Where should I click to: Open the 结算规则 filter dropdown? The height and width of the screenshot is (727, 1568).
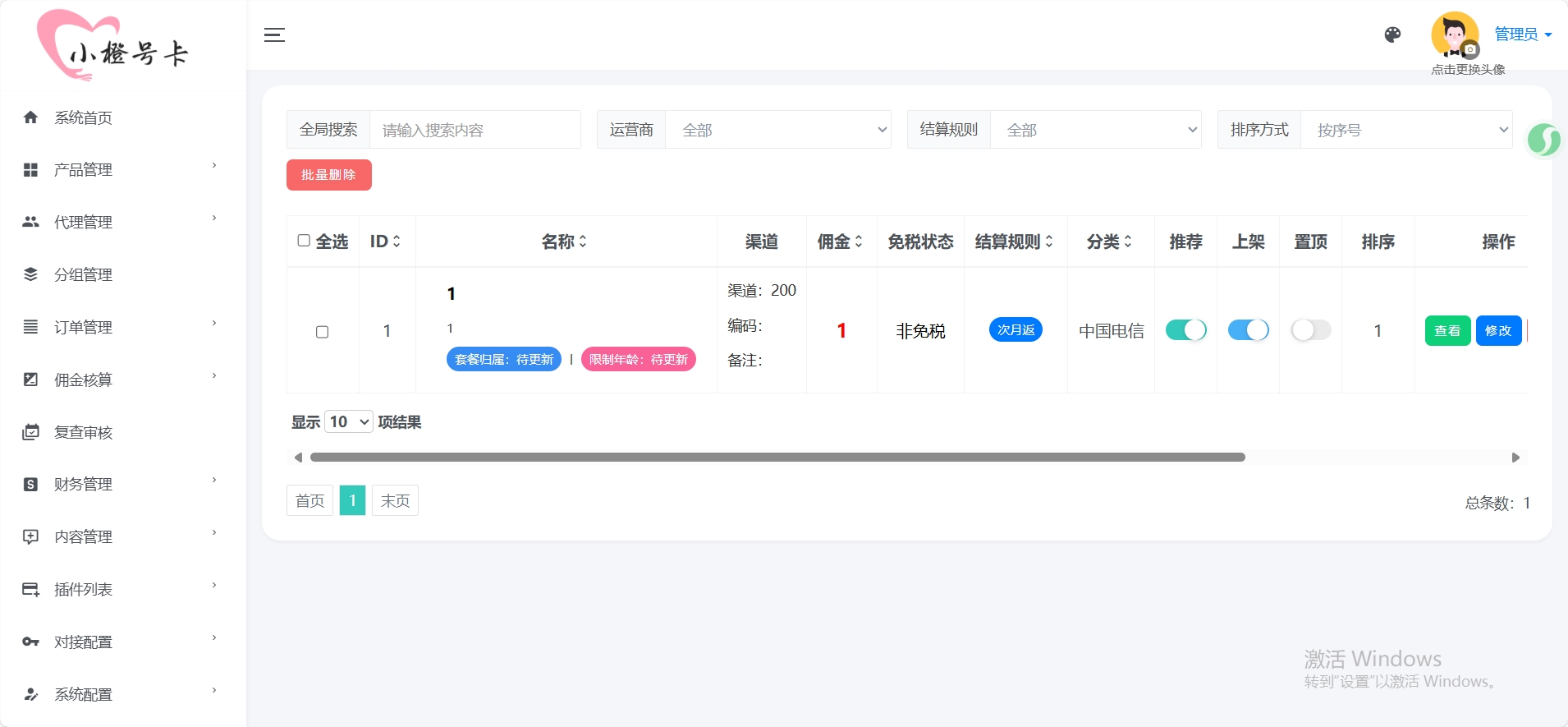(1096, 130)
